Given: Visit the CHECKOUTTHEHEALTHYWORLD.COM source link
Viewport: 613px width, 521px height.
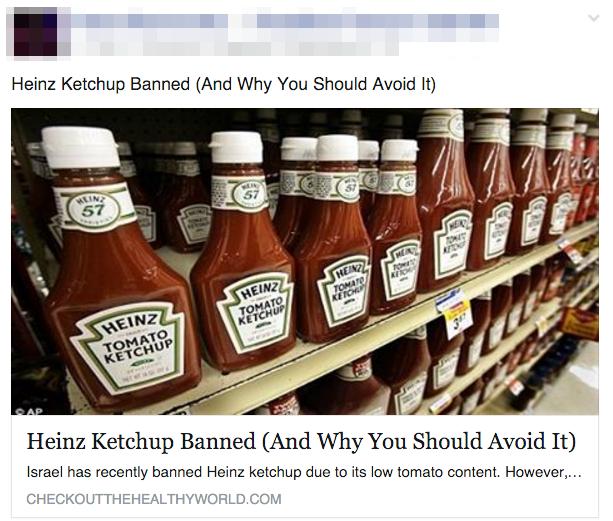Looking at the screenshot, I should click(154, 499).
